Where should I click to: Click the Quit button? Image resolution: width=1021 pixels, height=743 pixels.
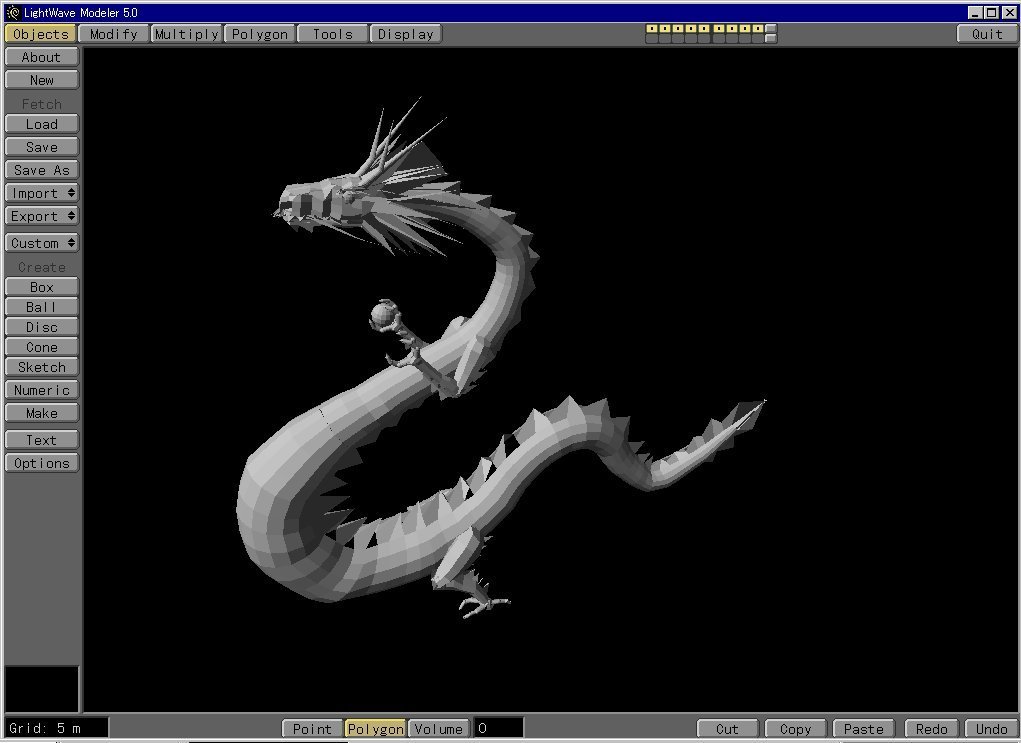(987, 34)
